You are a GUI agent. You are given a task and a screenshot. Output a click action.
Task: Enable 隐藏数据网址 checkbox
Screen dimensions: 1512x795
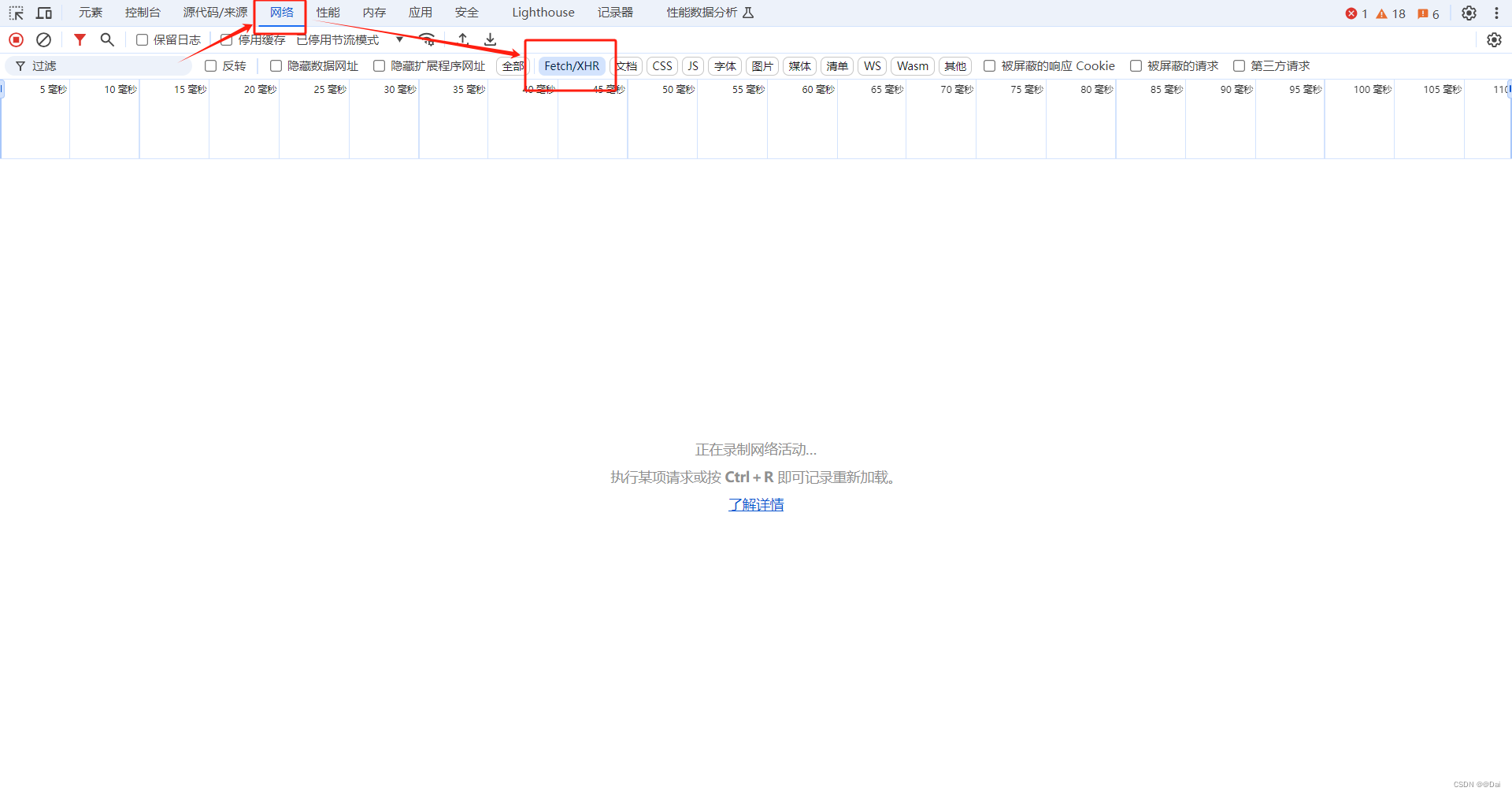coord(276,66)
